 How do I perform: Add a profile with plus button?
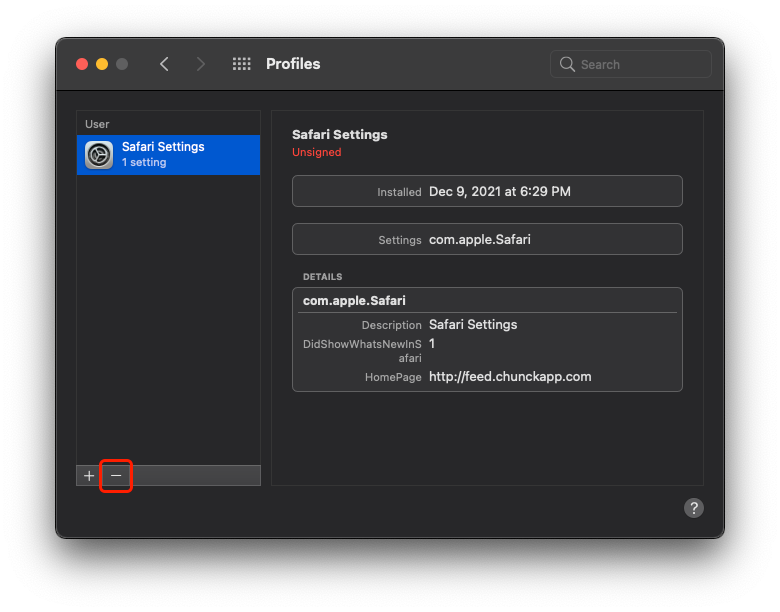point(89,476)
